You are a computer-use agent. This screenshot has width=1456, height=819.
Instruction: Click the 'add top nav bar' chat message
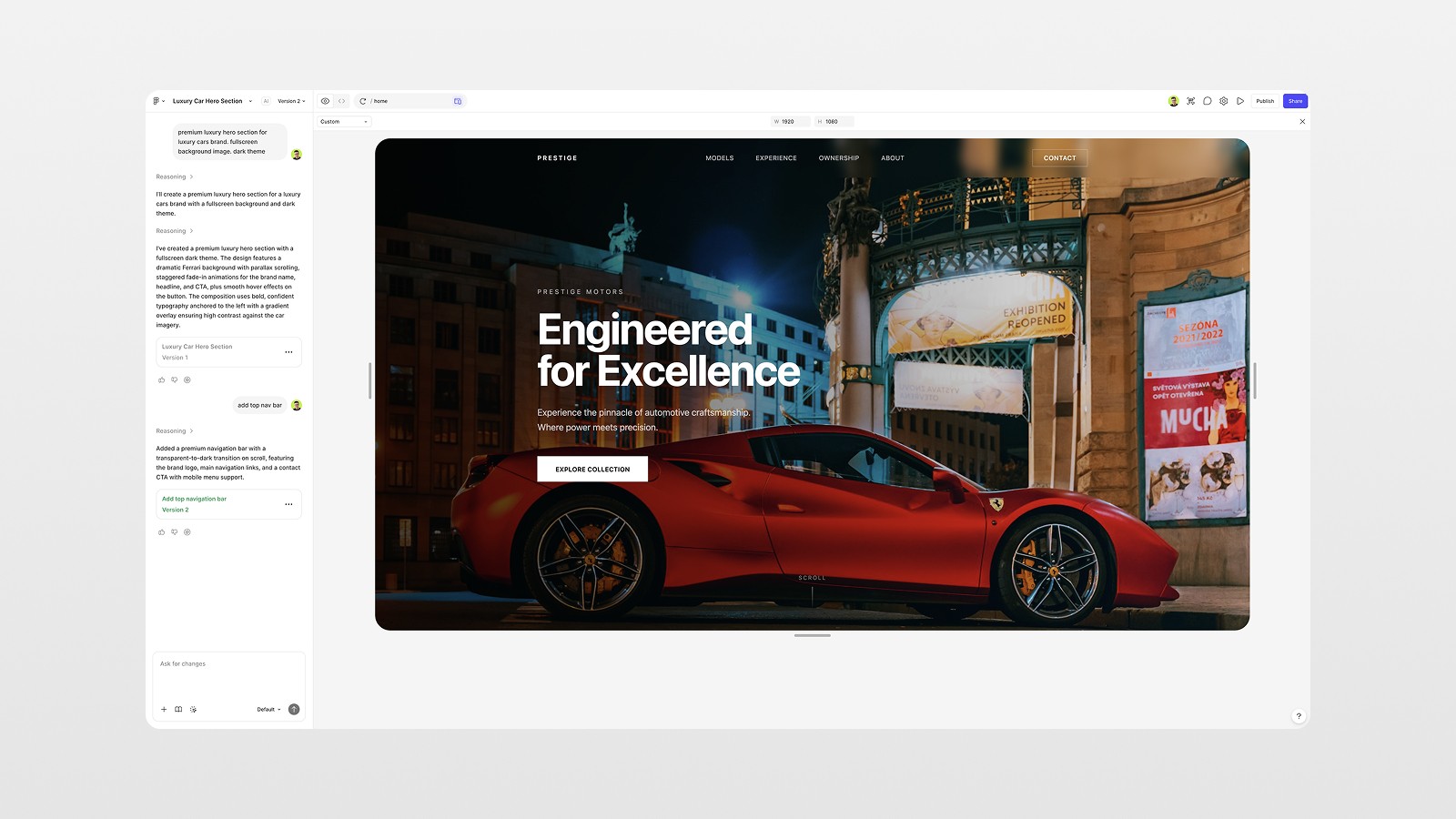click(x=259, y=405)
